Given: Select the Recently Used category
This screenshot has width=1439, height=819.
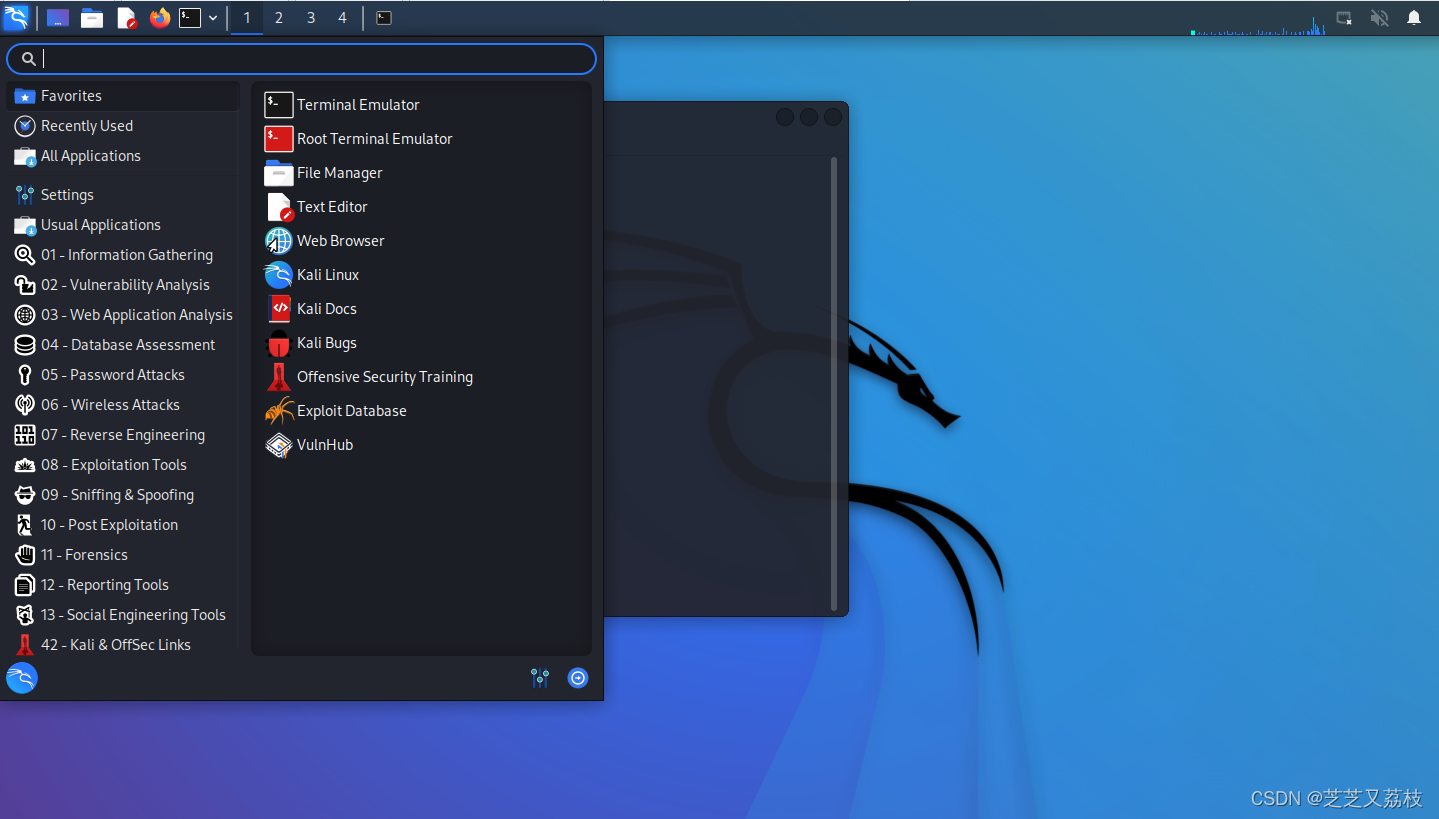Looking at the screenshot, I should [123, 126].
